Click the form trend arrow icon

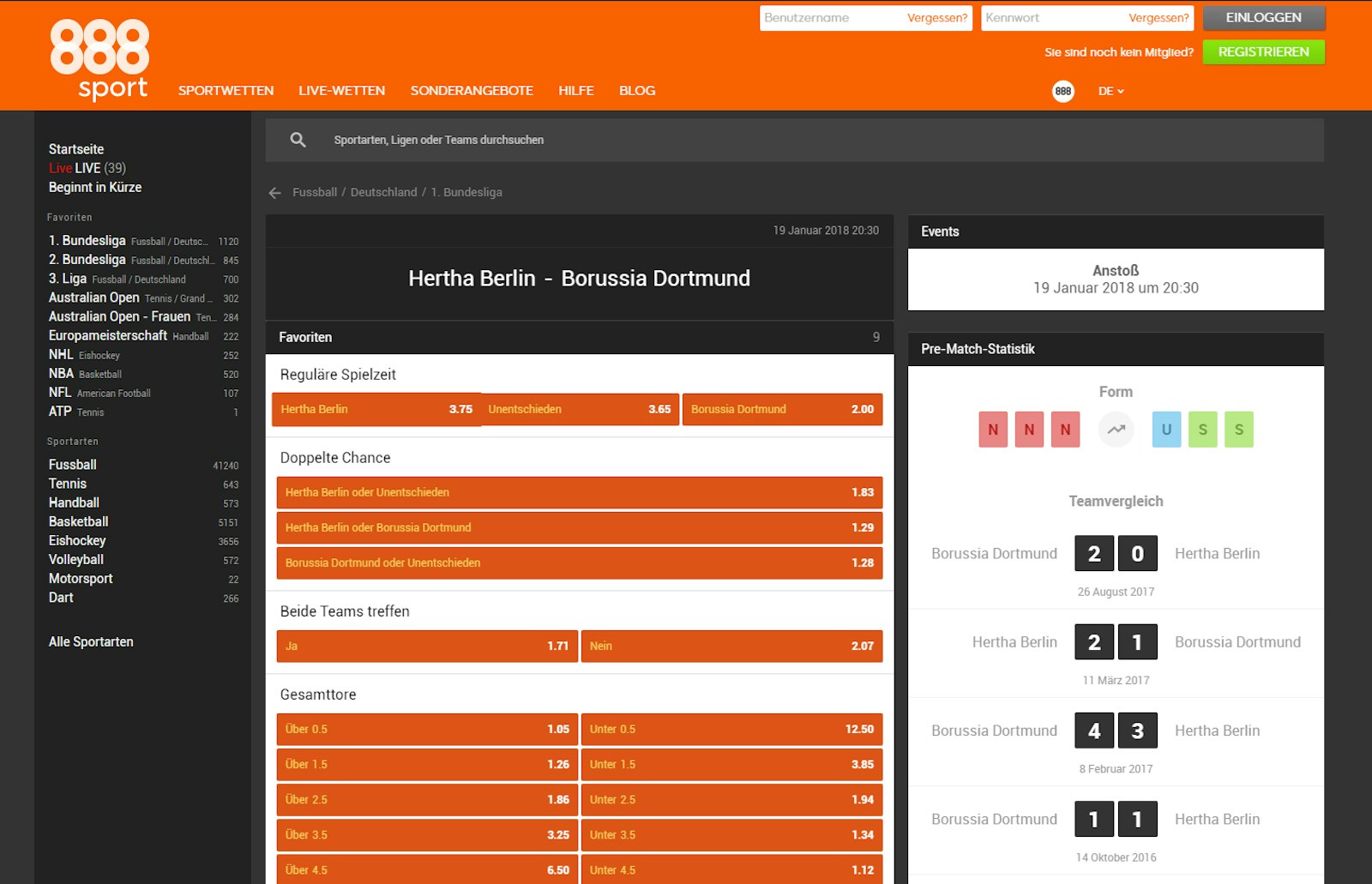click(1116, 430)
